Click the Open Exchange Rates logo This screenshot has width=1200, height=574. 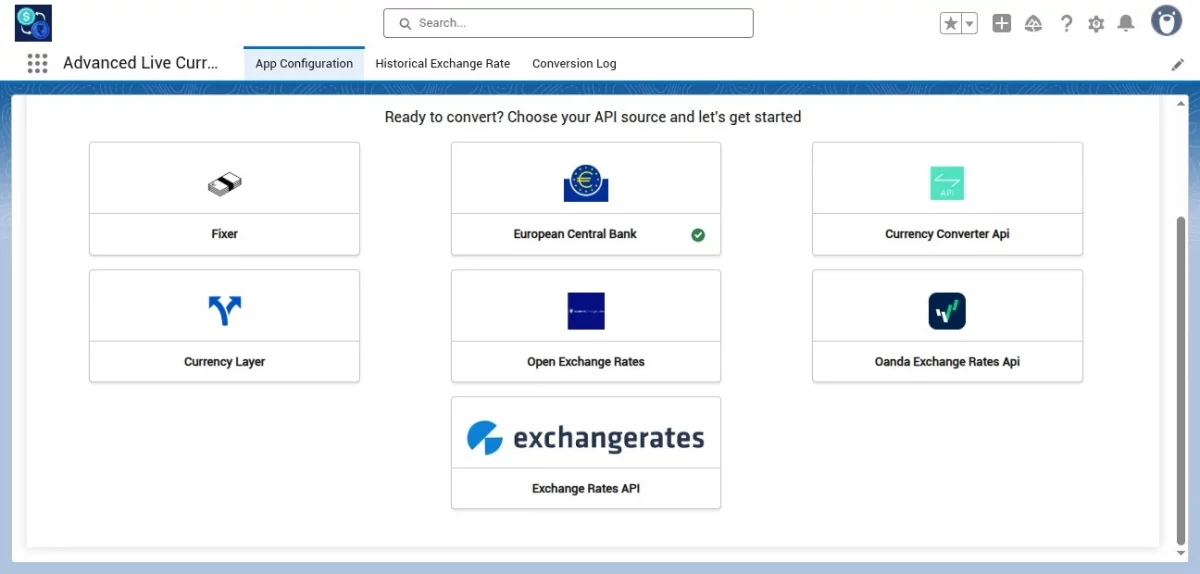tap(586, 311)
